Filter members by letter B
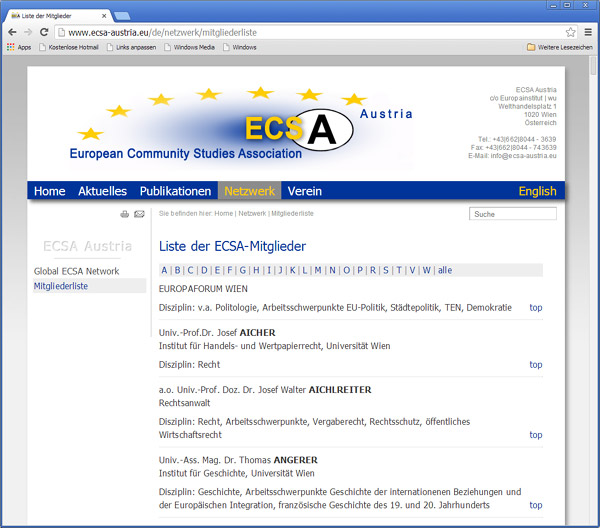Viewport: 600px width, 528px height. click(x=177, y=270)
